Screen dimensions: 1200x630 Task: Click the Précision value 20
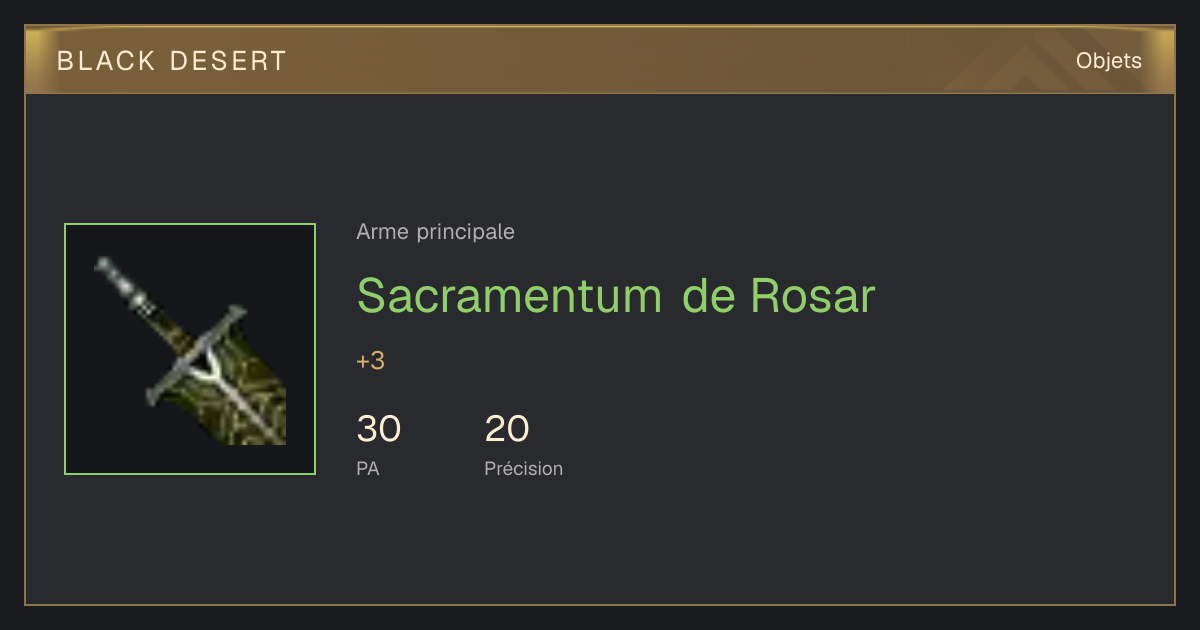(x=507, y=429)
